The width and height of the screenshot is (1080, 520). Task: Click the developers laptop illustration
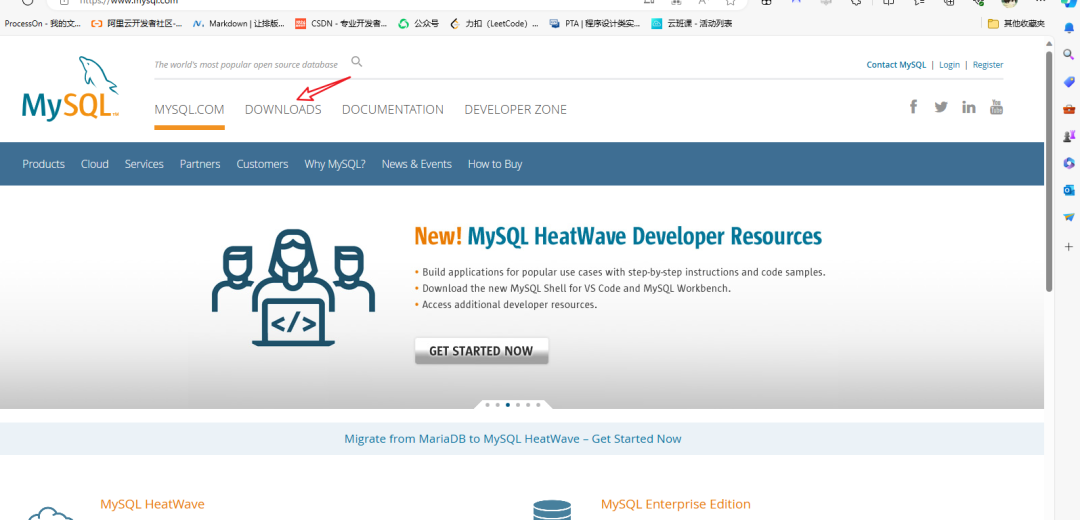[293, 288]
